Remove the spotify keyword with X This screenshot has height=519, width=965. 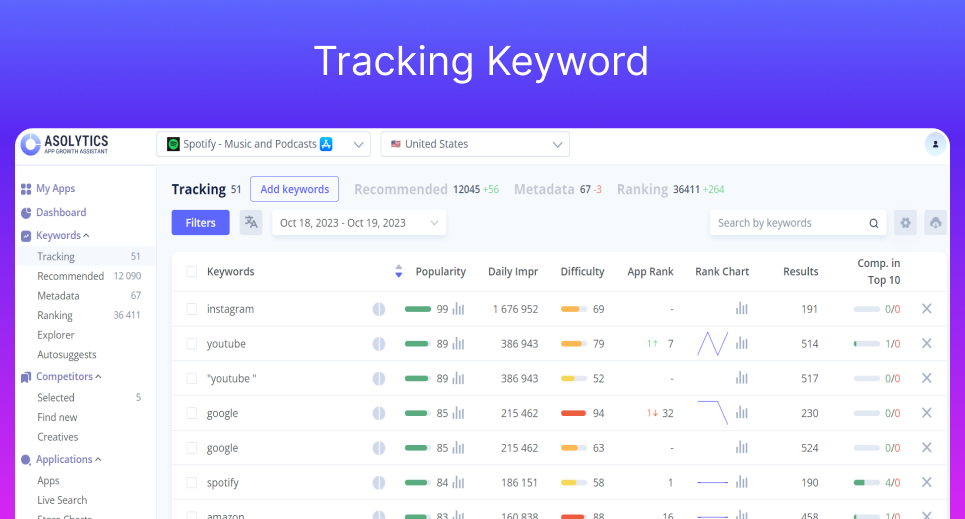click(x=926, y=482)
